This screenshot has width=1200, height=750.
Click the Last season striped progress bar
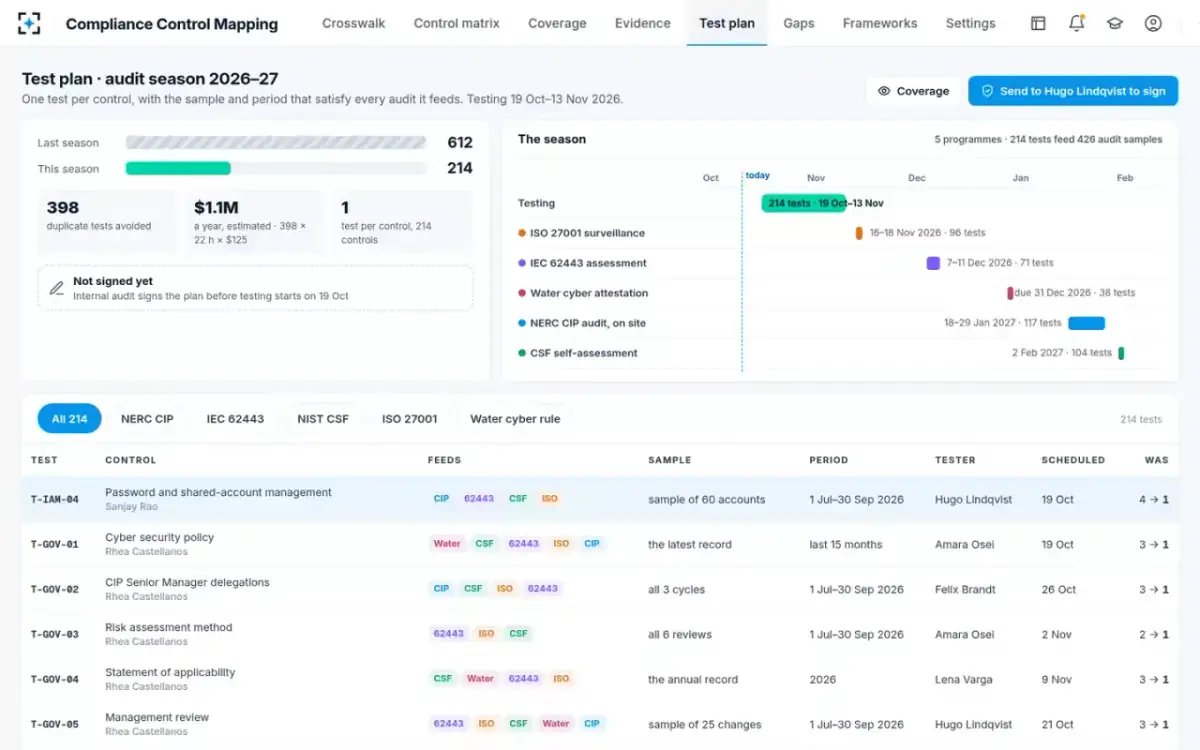(x=276, y=142)
